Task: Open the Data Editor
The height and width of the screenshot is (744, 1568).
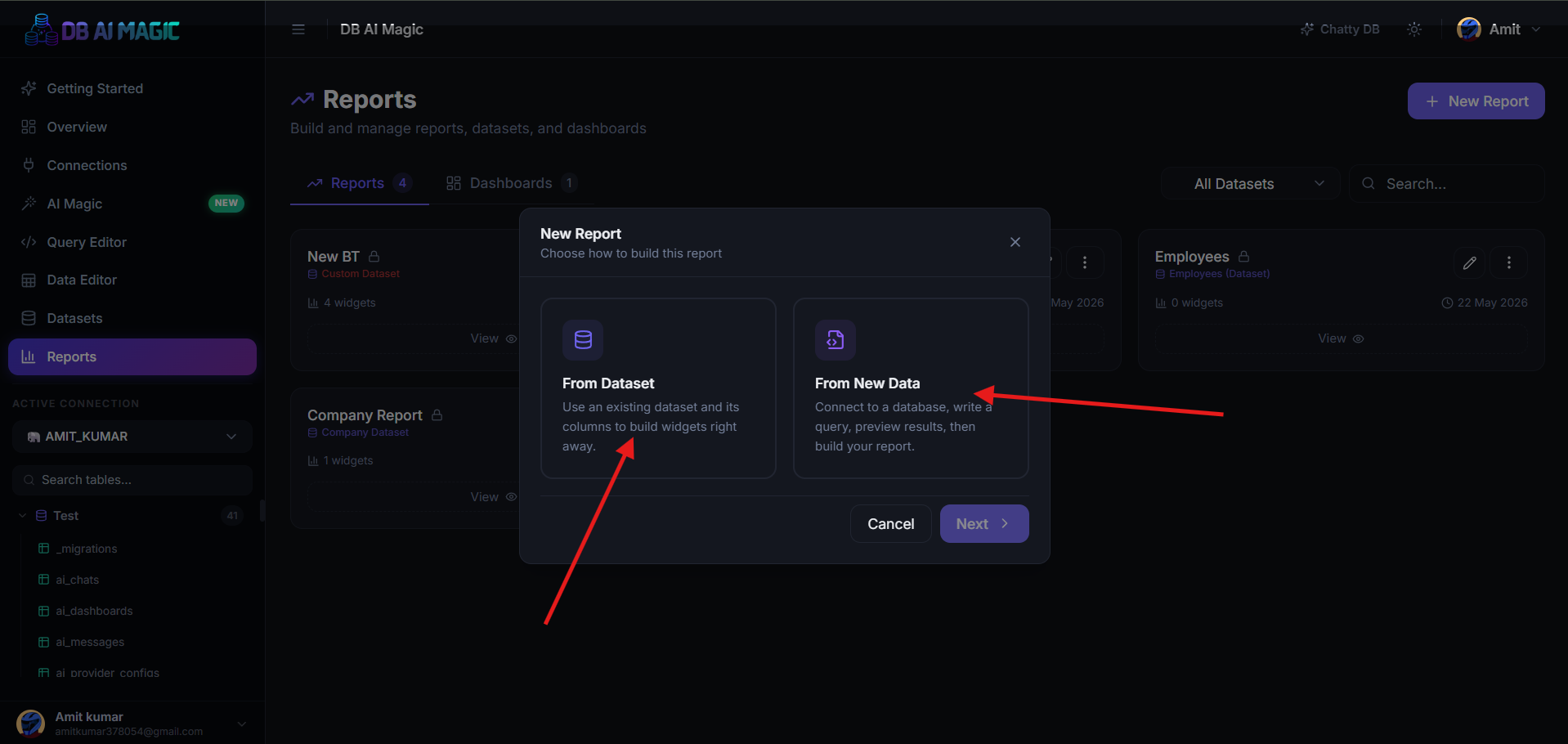Action: pos(132,280)
